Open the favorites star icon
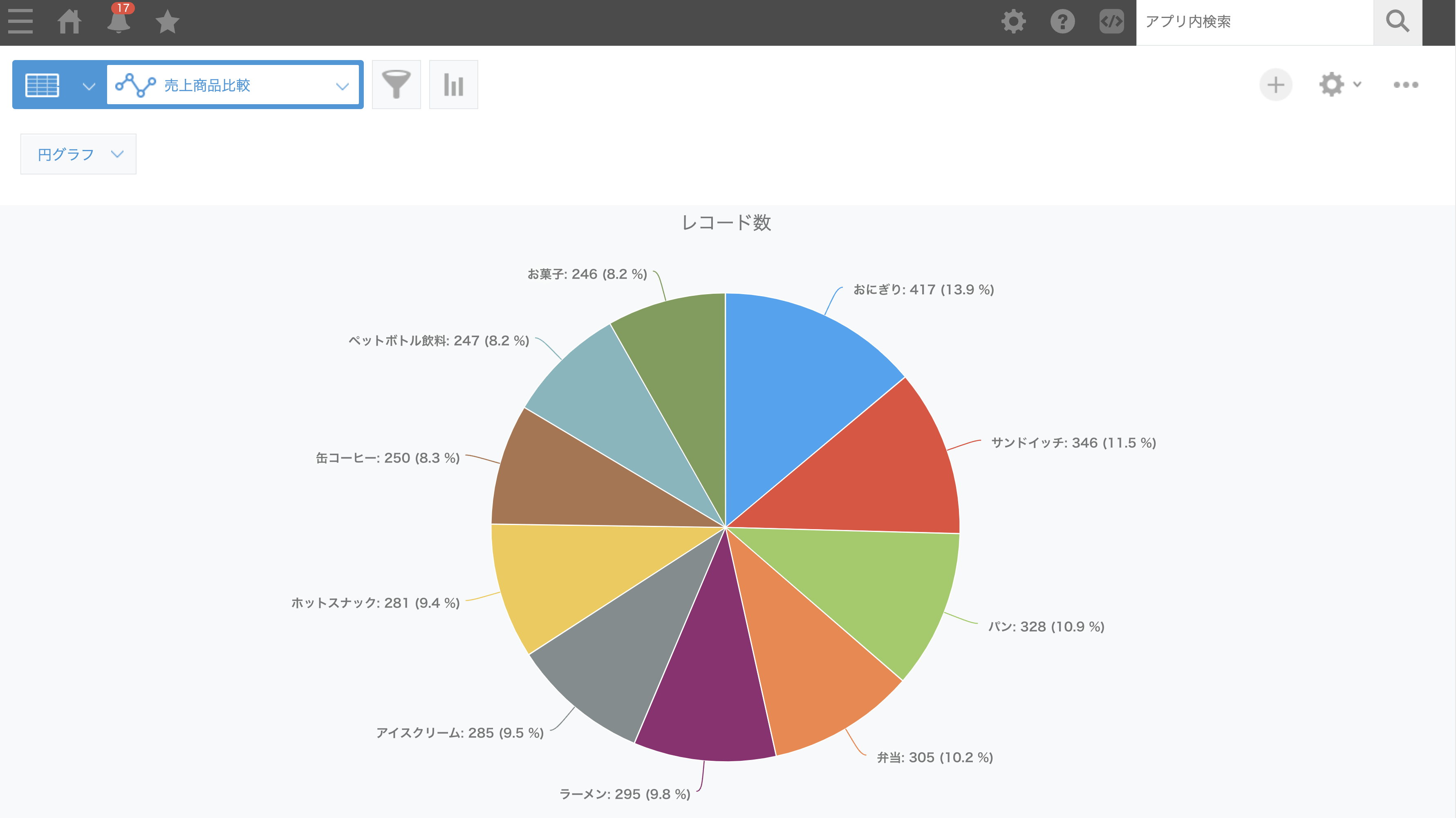Viewport: 1456px width, 818px height. point(167,22)
